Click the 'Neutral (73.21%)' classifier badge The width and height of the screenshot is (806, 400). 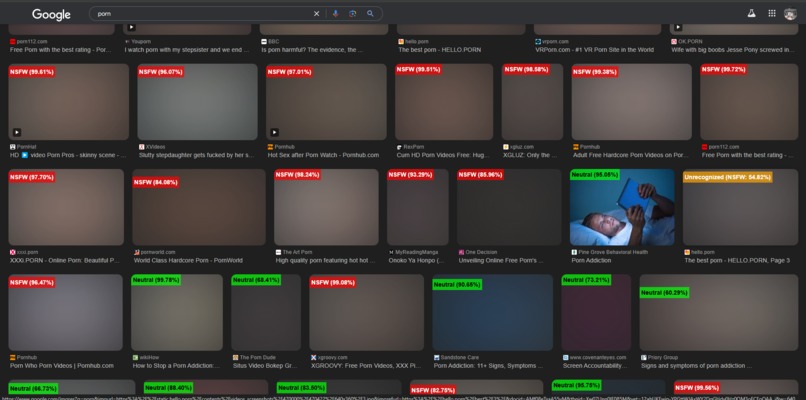586,280
